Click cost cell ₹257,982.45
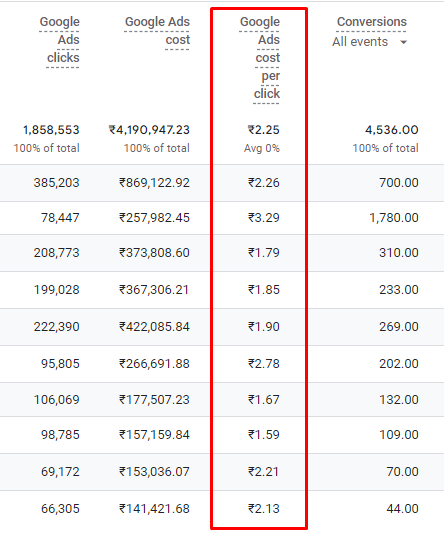Screen dimensions: 444x544 coord(154,218)
